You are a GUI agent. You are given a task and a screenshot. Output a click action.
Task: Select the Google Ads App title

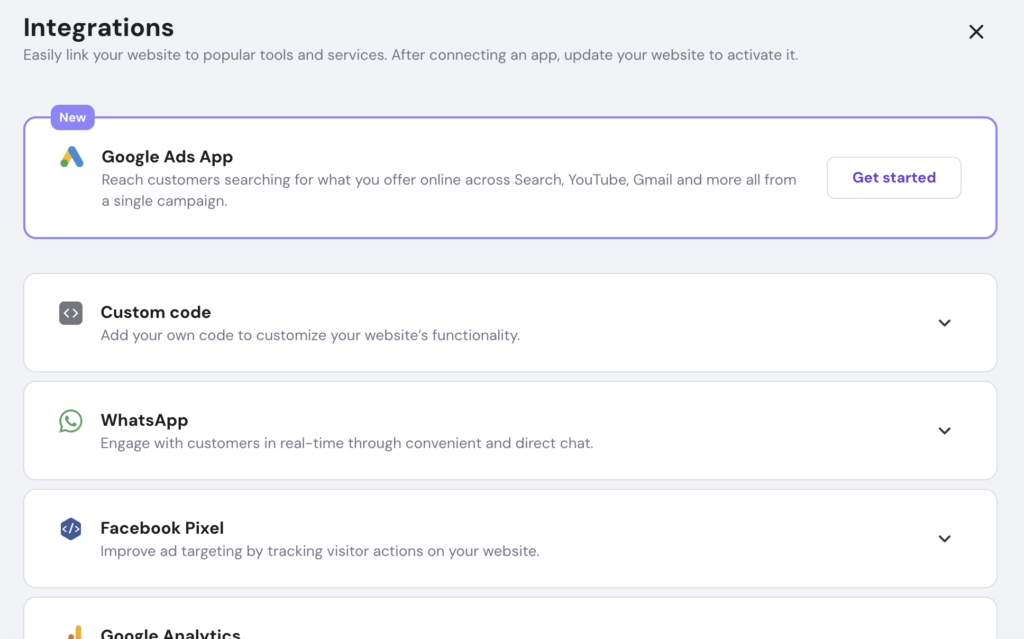[x=167, y=157]
